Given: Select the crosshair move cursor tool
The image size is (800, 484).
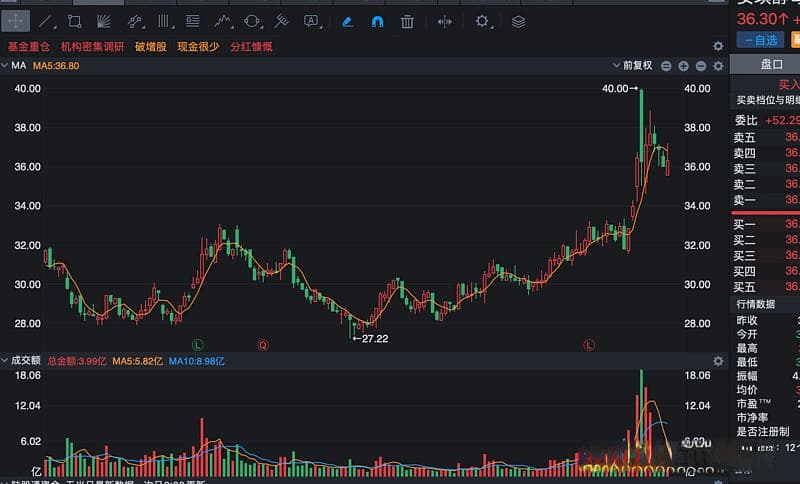Looking at the screenshot, I should click(x=15, y=21).
